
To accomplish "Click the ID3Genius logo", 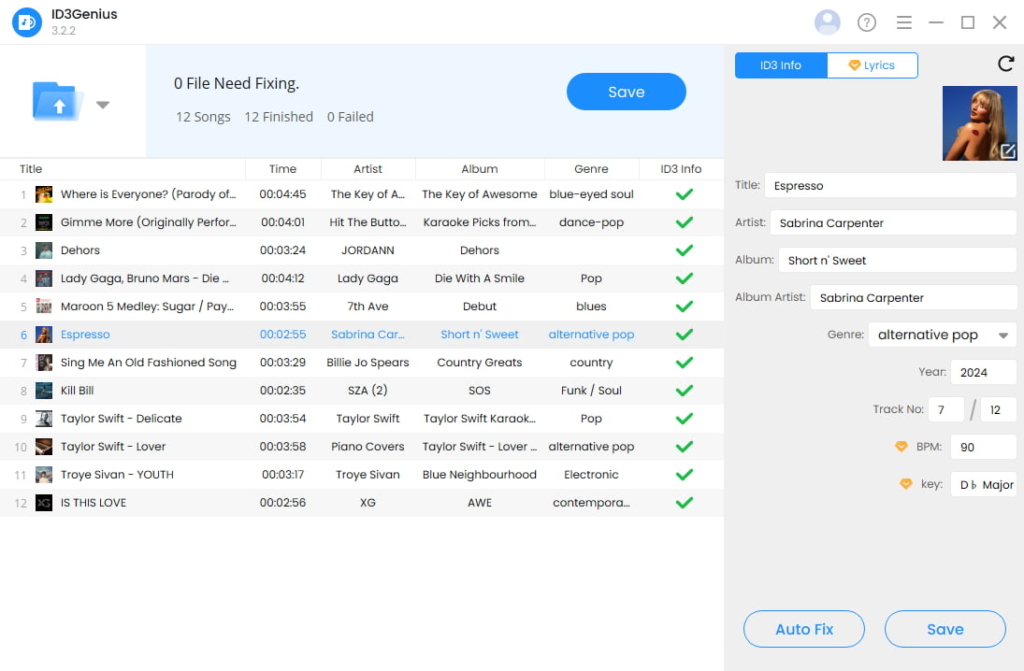I will coord(27,20).
